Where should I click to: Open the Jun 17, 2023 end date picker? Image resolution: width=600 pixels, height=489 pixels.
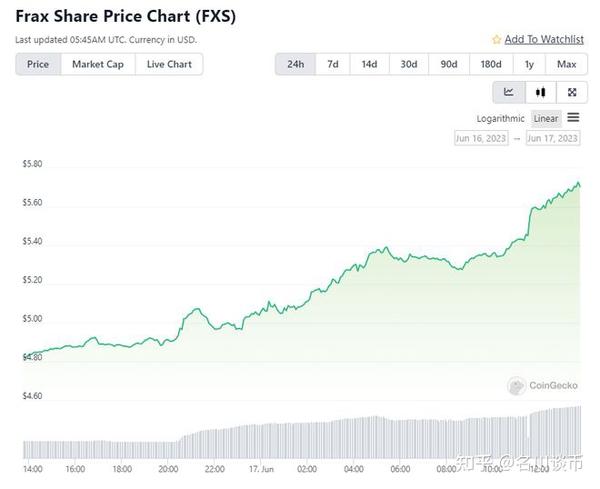tap(552, 139)
